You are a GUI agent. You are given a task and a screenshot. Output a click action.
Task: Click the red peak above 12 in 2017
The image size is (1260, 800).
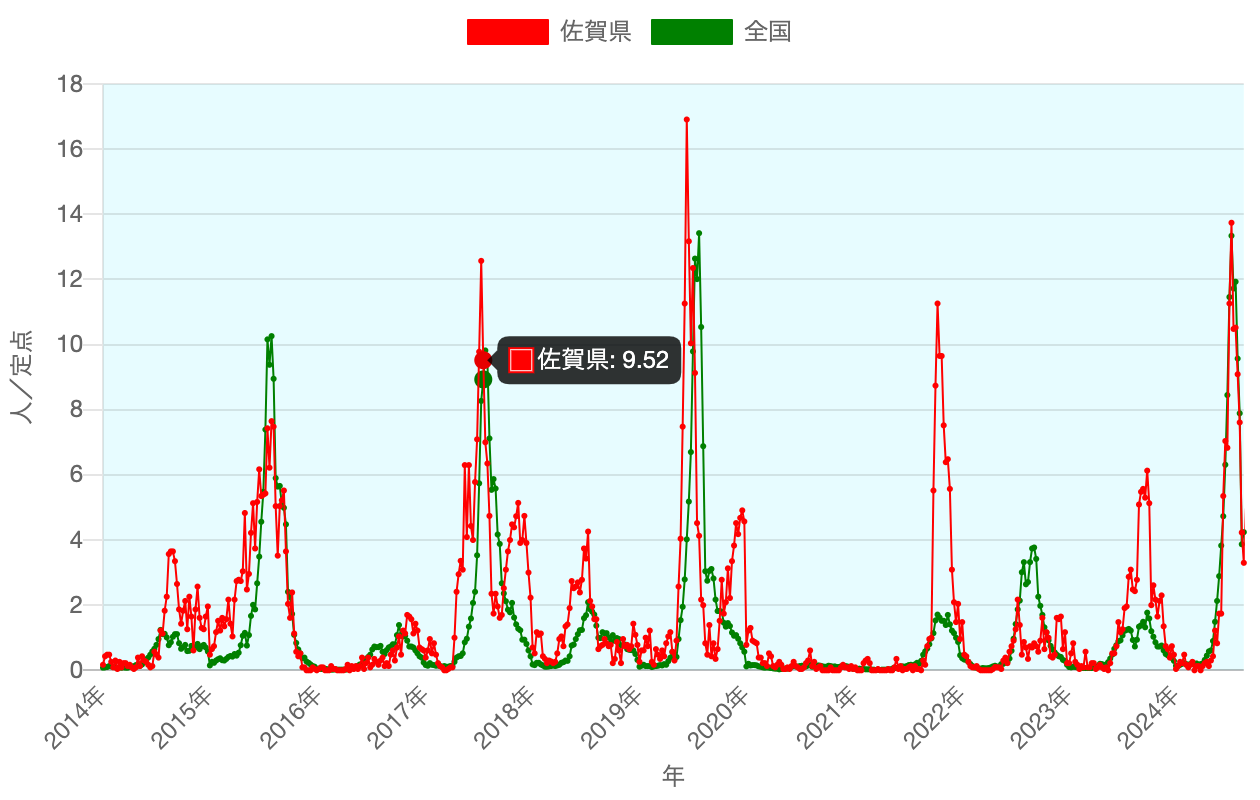tap(481, 261)
